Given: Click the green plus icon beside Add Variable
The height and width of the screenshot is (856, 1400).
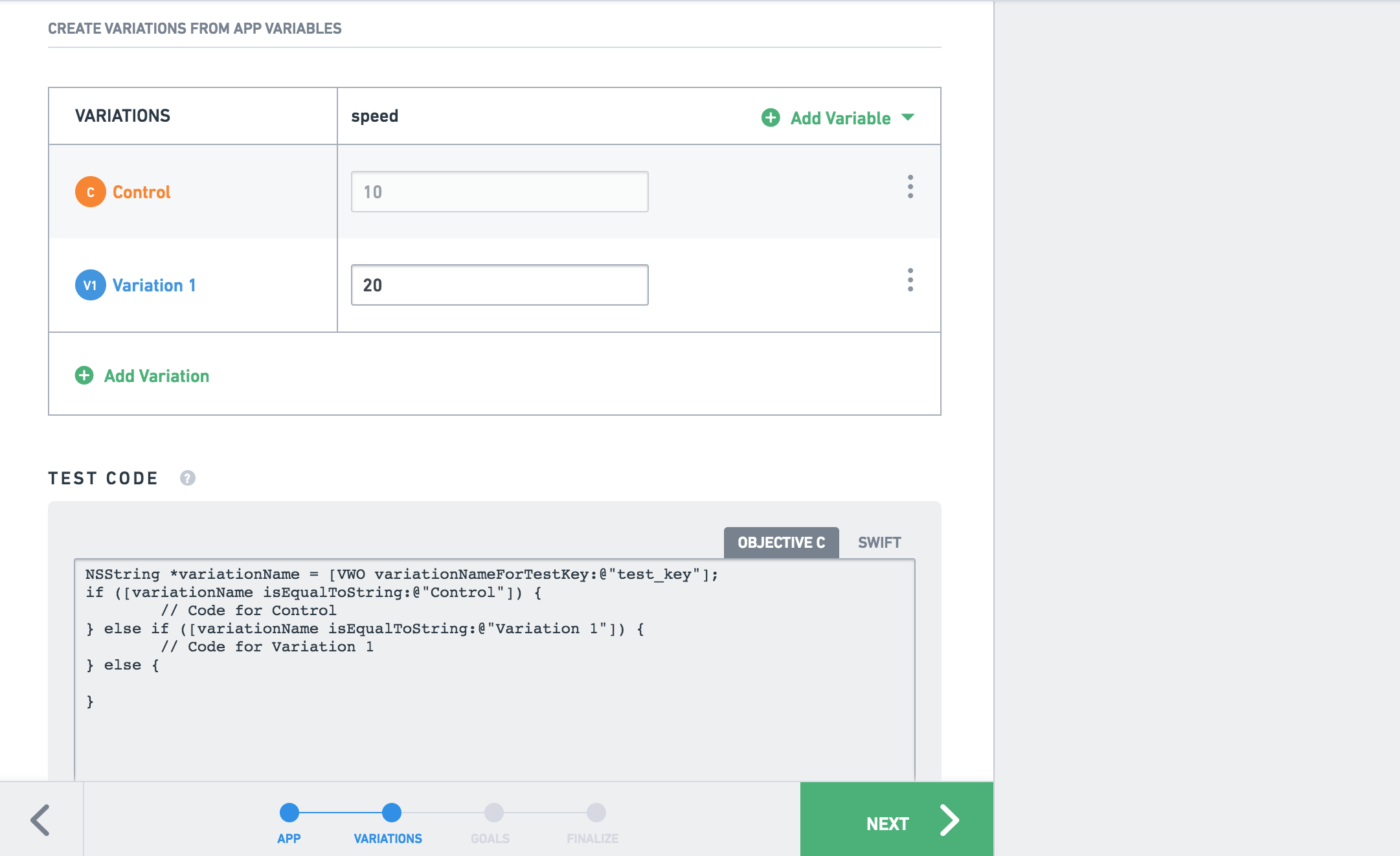Looking at the screenshot, I should pos(771,117).
